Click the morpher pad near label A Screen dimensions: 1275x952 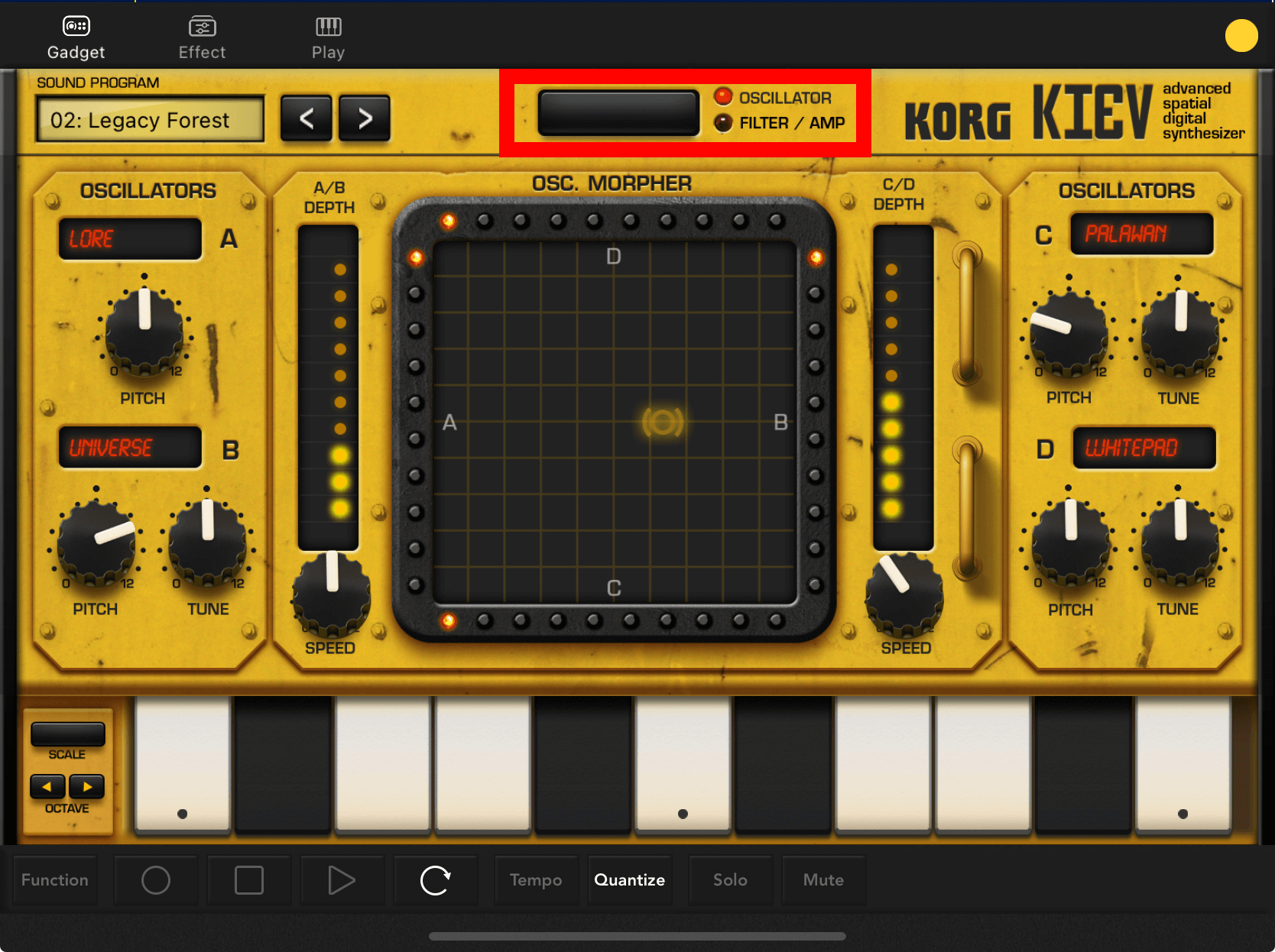pyautogui.click(x=449, y=423)
